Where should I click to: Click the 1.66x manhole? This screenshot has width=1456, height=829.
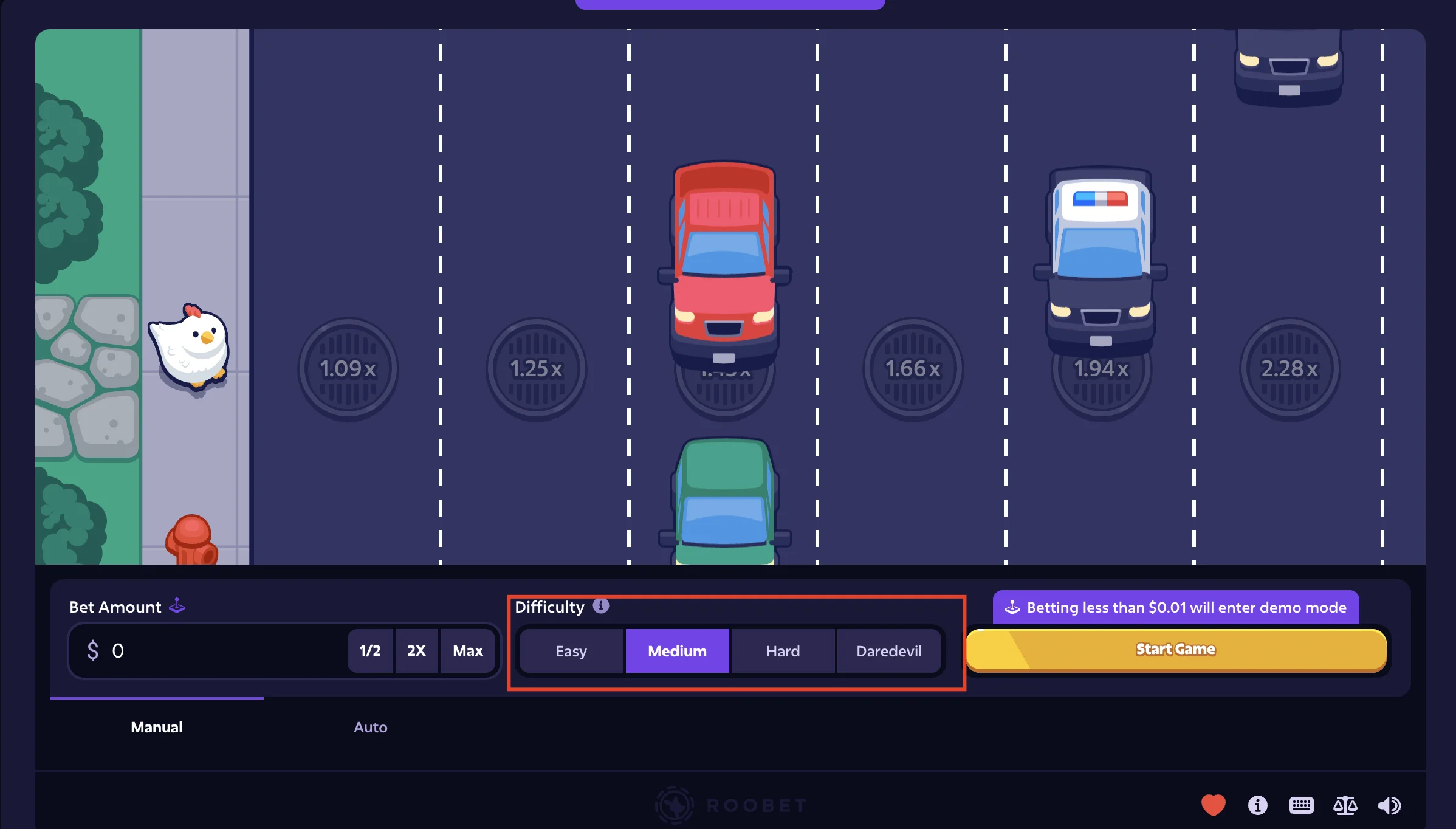click(913, 369)
